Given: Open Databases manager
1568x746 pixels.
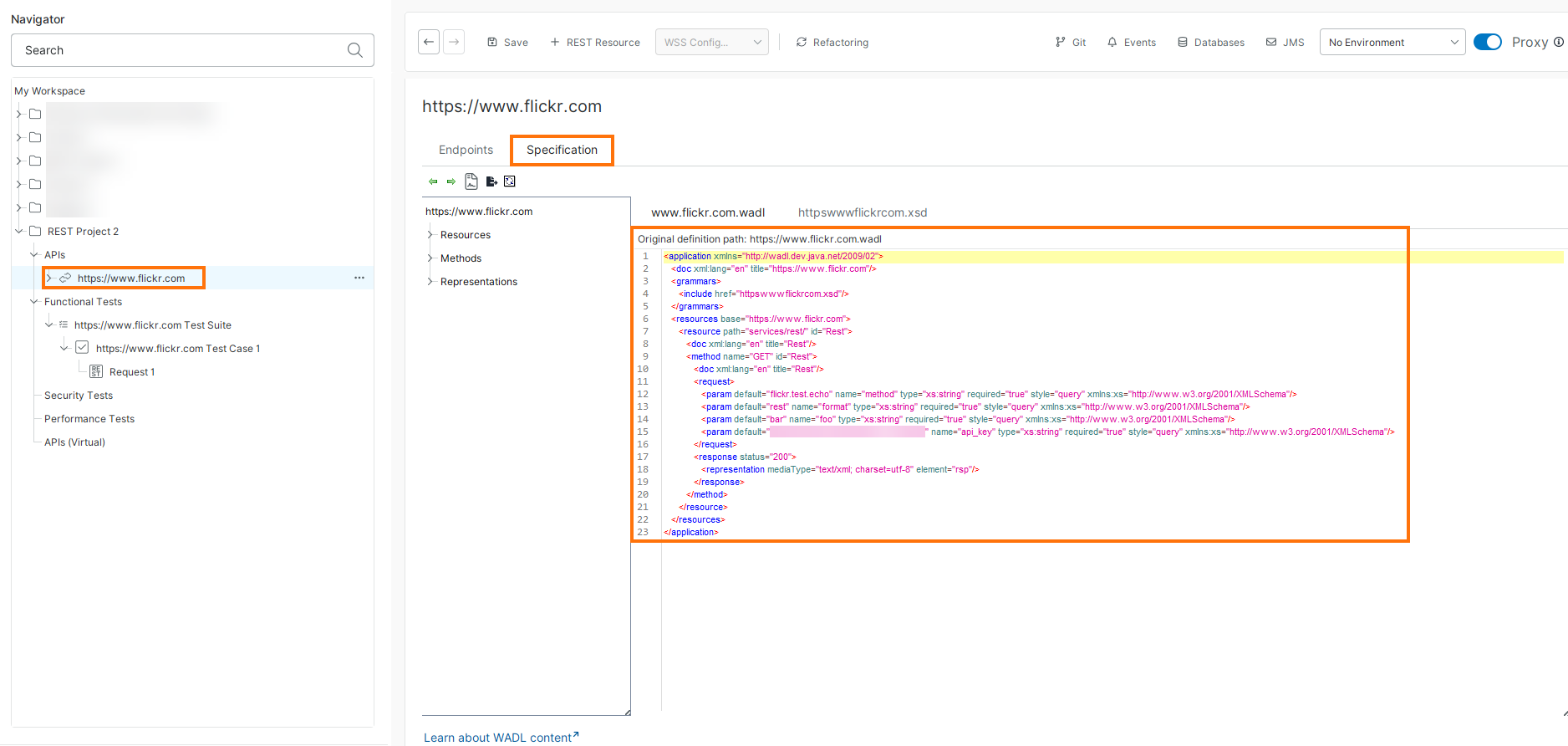Looking at the screenshot, I should click(x=1211, y=42).
